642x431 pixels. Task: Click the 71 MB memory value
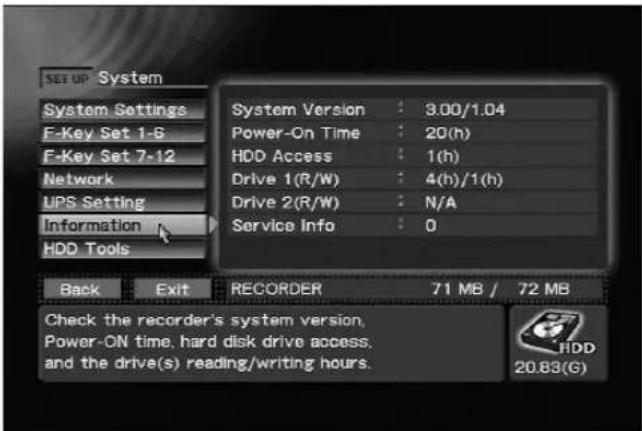457,289
